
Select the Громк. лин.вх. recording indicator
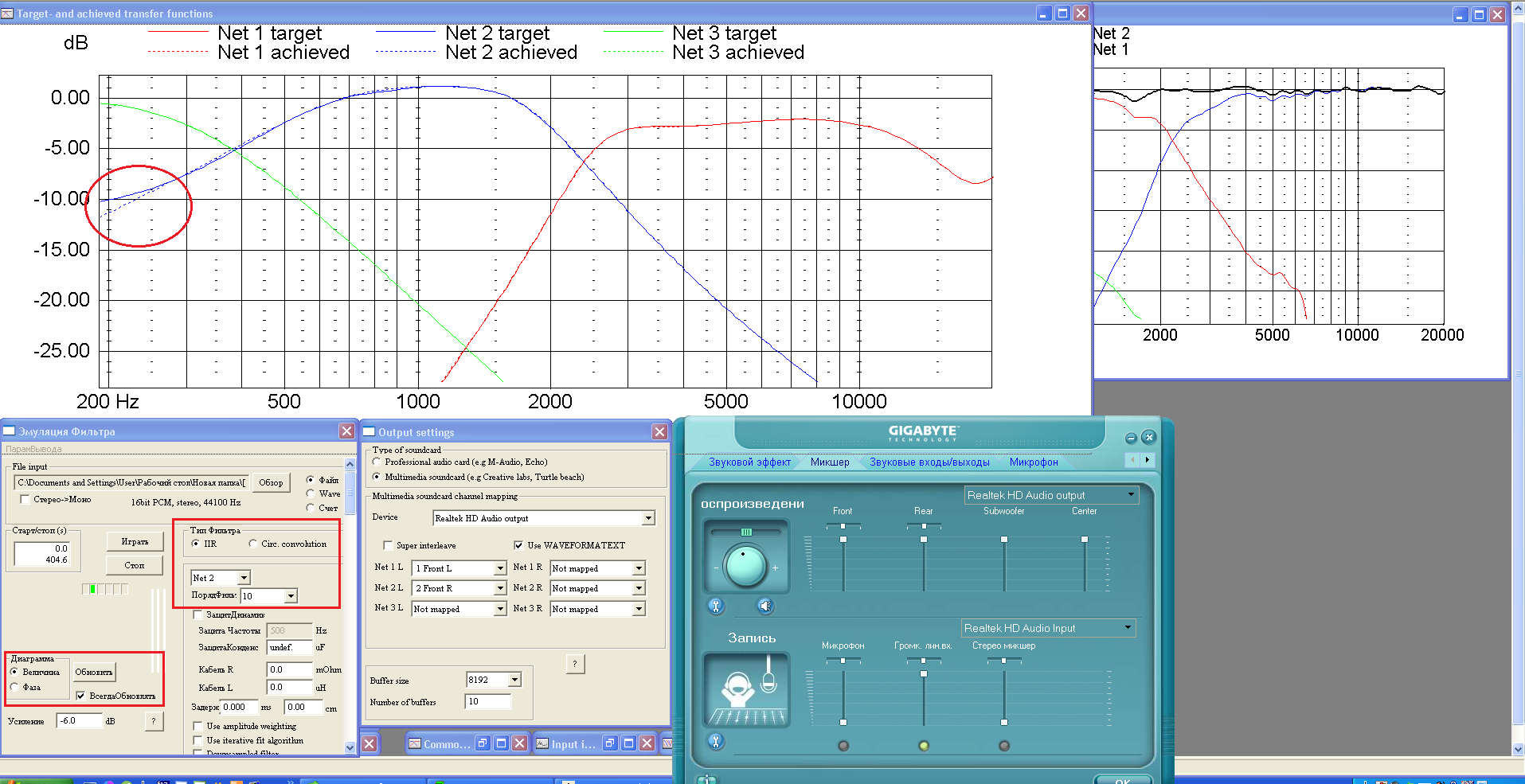924,746
